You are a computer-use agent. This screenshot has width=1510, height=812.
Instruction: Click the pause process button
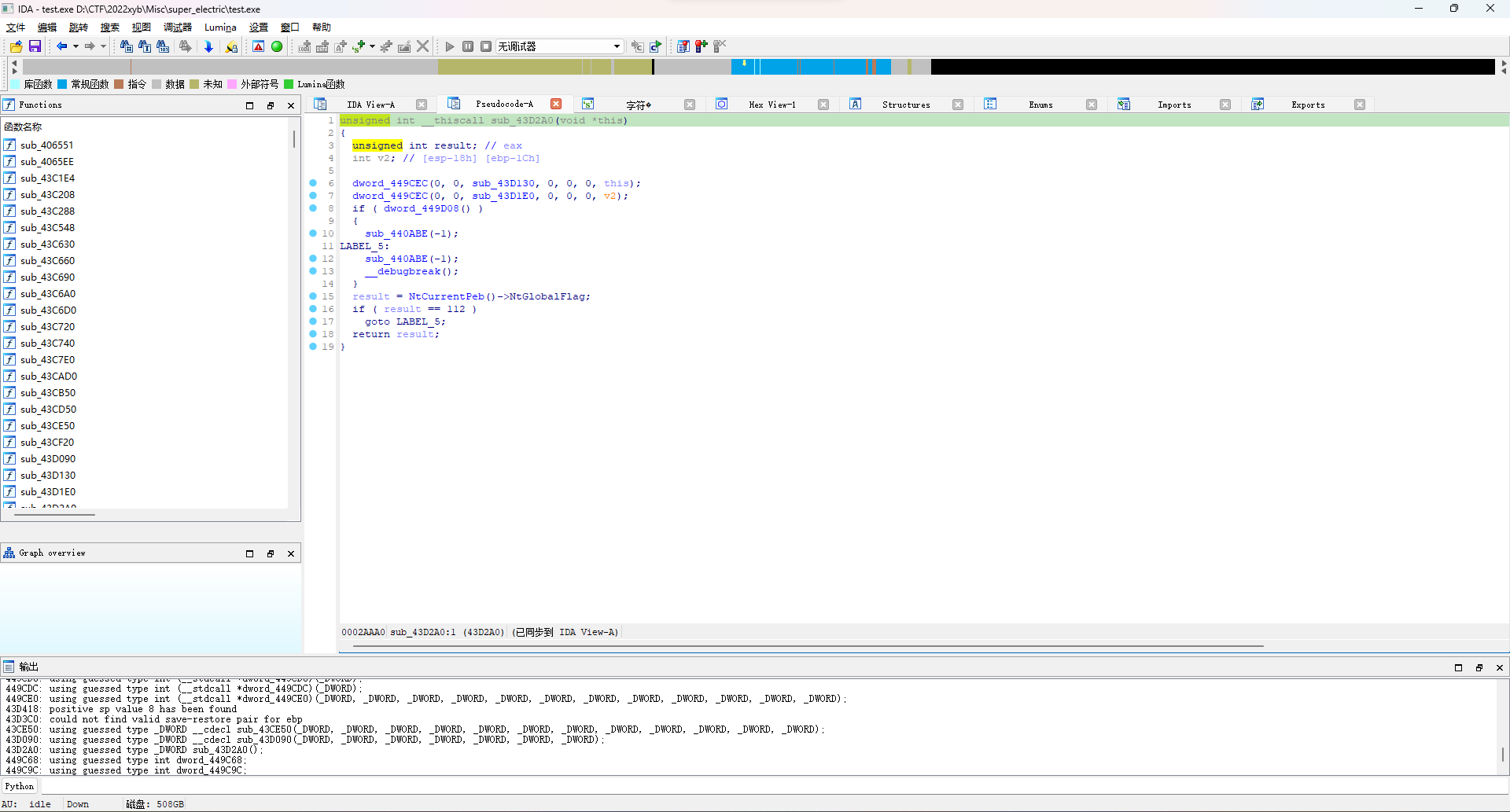tap(468, 46)
